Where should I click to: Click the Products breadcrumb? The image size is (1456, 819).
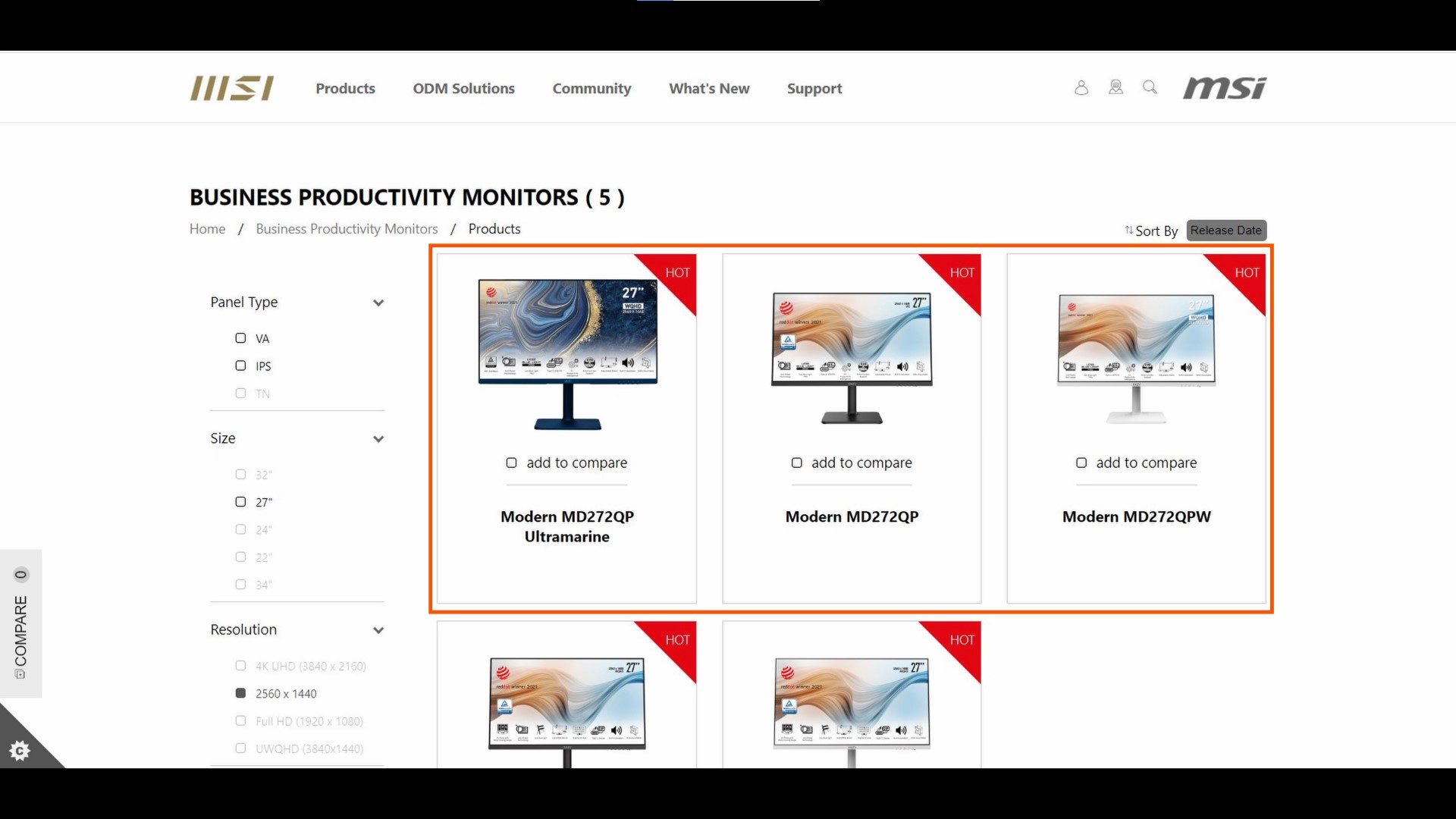pyautogui.click(x=494, y=229)
